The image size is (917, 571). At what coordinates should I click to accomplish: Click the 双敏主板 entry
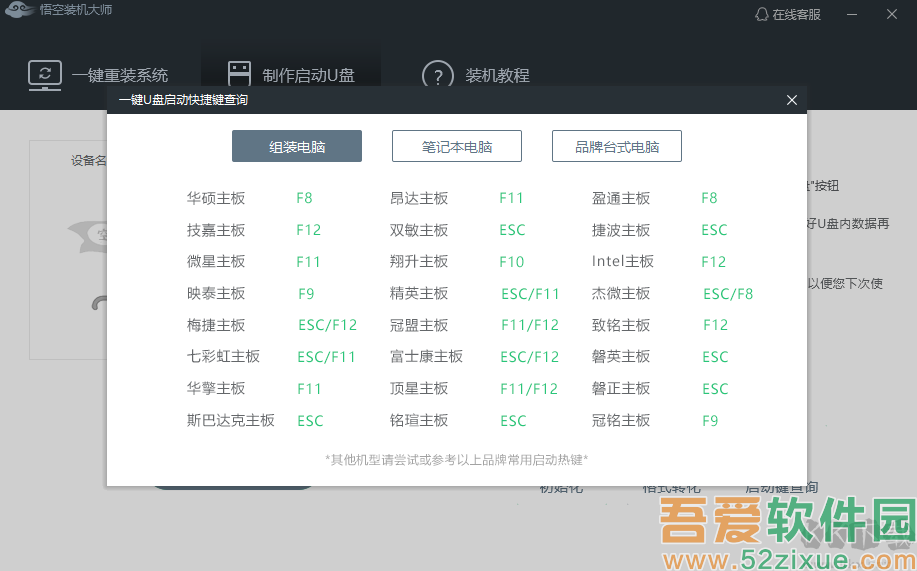[x=419, y=230]
